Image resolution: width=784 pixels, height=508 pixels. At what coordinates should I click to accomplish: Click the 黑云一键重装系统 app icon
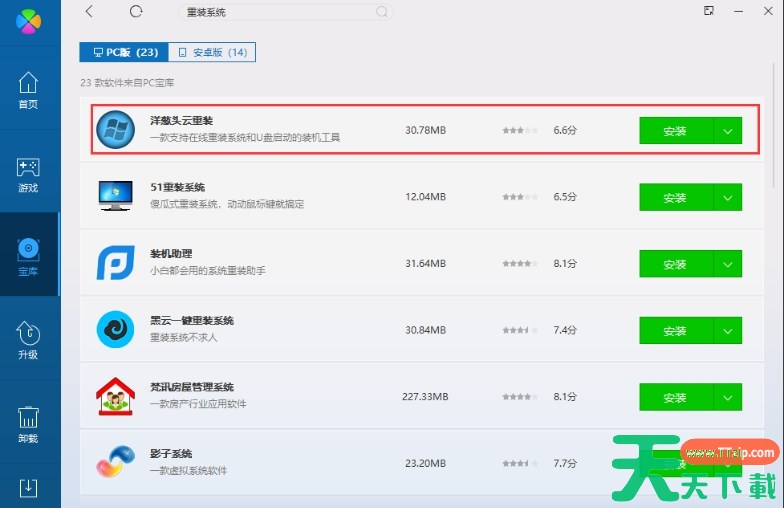[x=116, y=329]
